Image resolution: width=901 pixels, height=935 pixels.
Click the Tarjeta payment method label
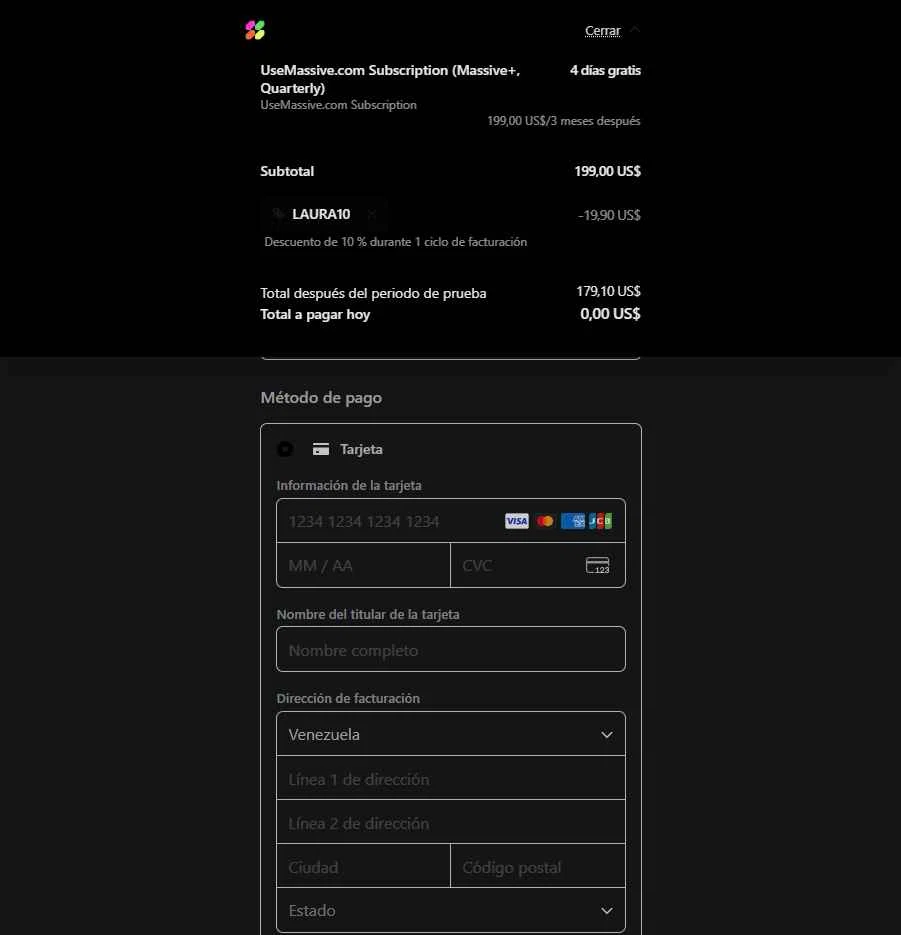[x=361, y=449]
